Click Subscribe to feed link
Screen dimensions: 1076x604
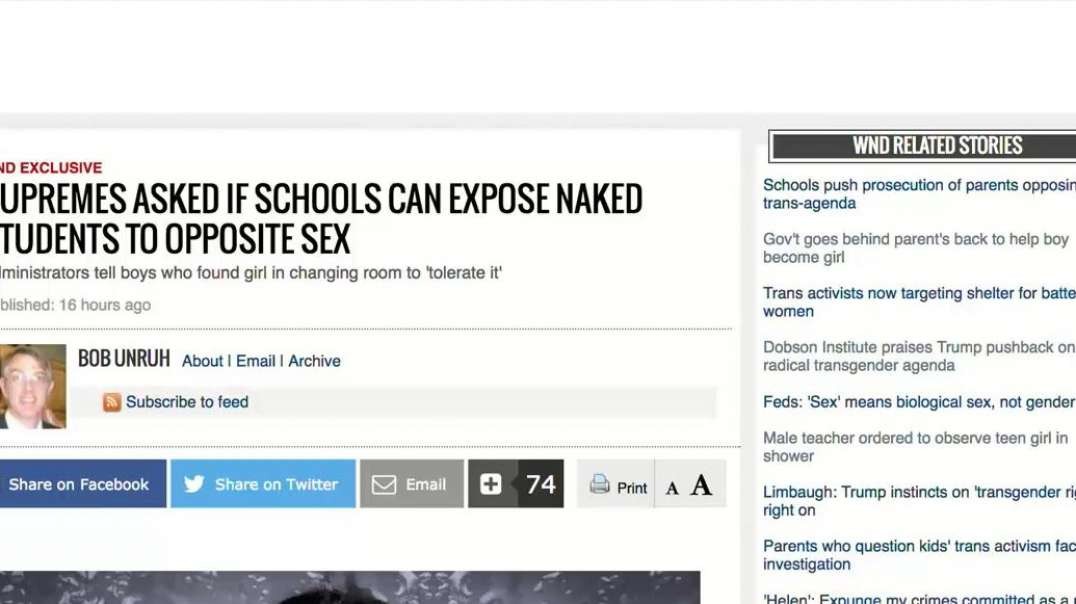[187, 402]
